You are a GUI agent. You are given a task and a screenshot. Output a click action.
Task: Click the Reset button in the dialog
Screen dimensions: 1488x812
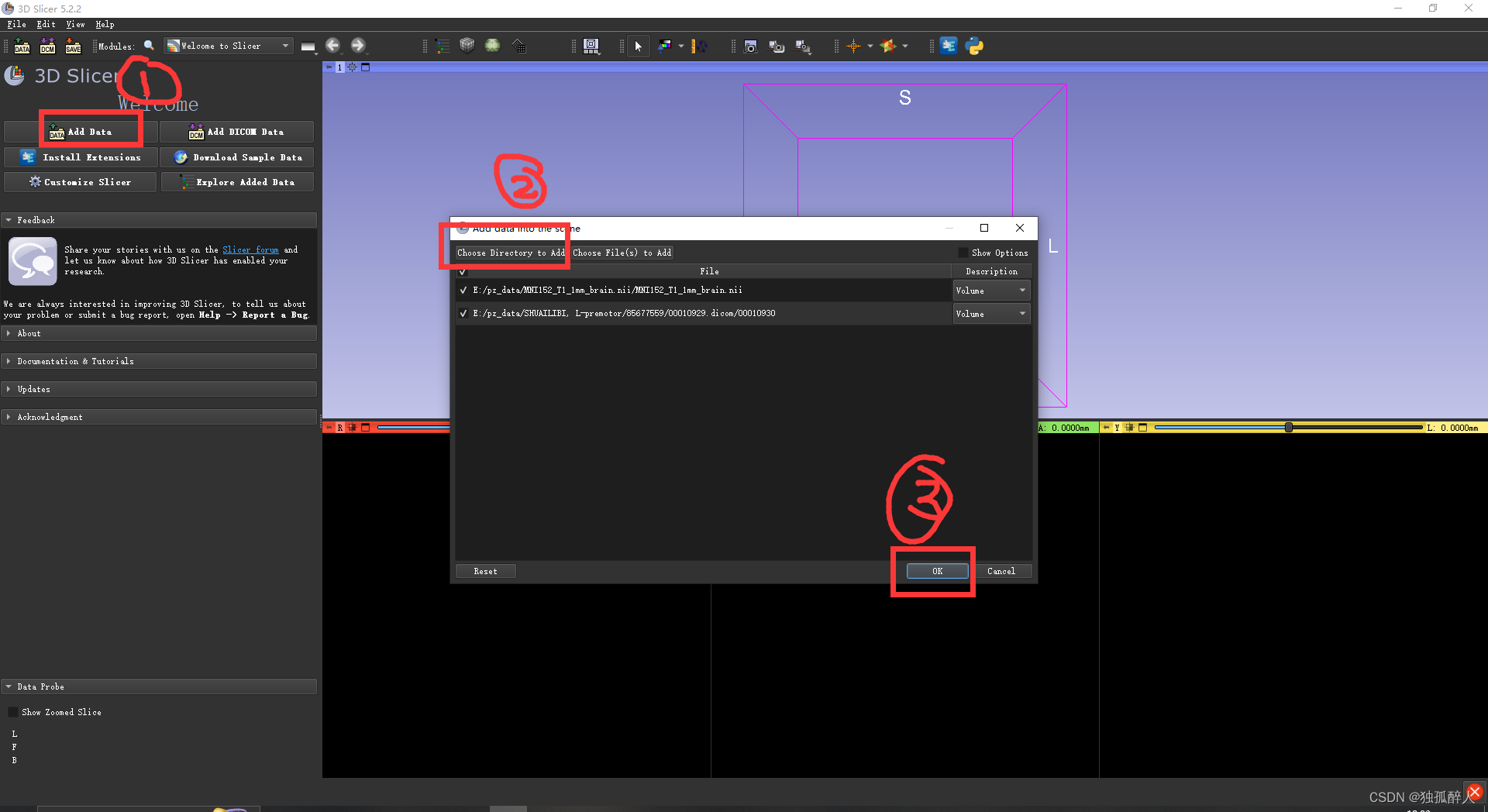point(485,571)
